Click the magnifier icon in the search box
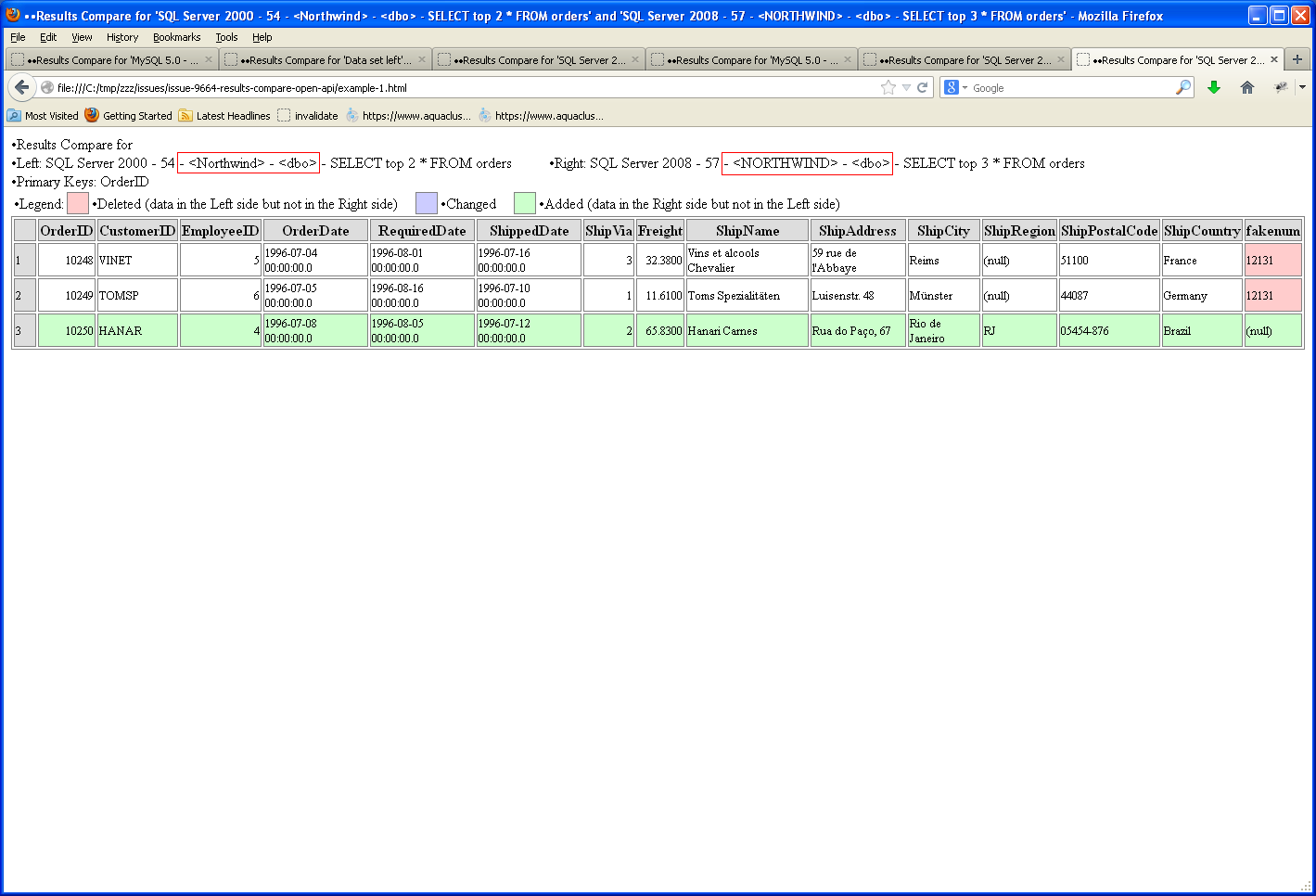The width and height of the screenshot is (1316, 896). coord(1183,87)
